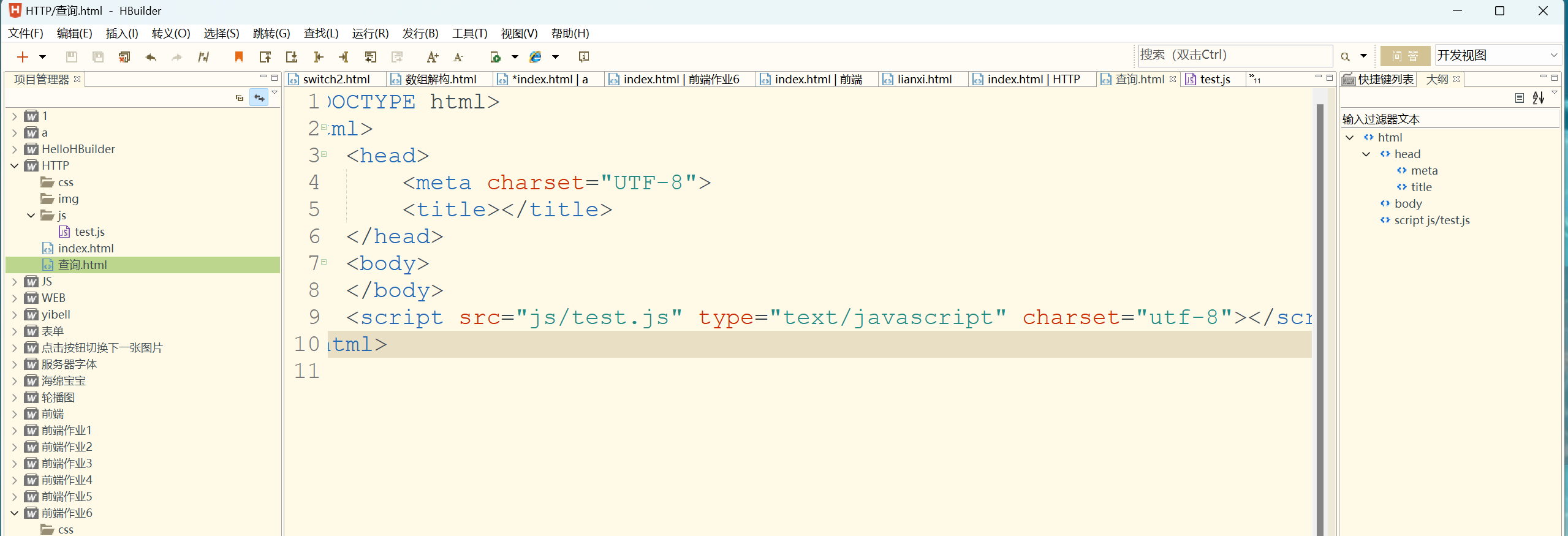Switch to test.js editor tab
This screenshot has width=1568, height=536.
[1214, 79]
